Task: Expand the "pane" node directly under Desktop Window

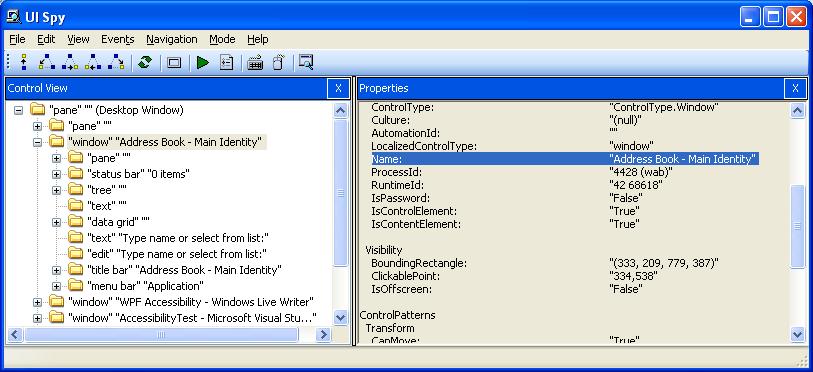Action: pyautogui.click(x=37, y=127)
